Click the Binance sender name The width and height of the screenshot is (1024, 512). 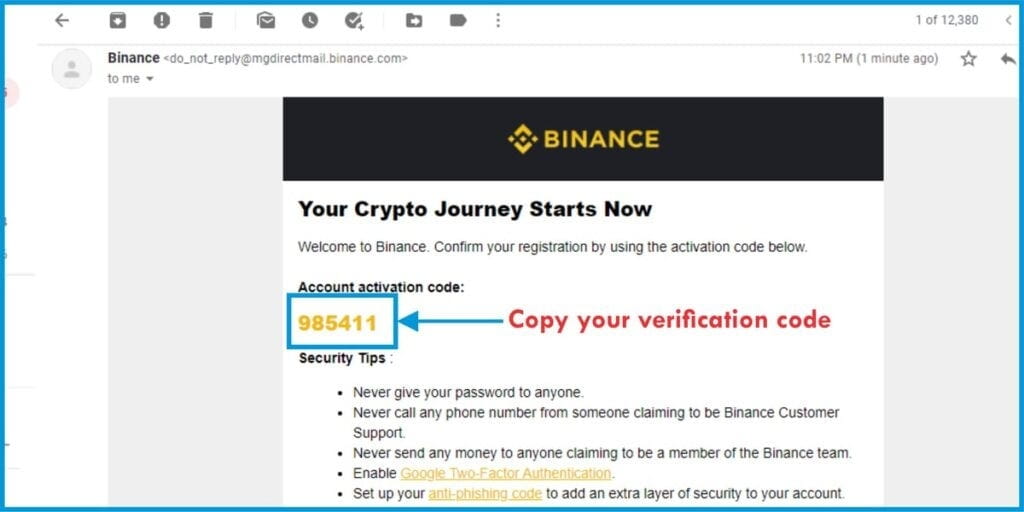[134, 58]
